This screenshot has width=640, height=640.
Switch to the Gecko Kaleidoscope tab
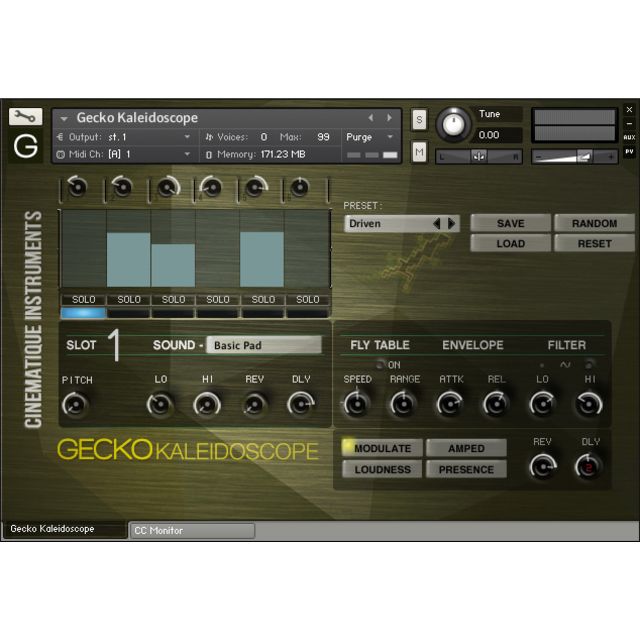(x=64, y=529)
